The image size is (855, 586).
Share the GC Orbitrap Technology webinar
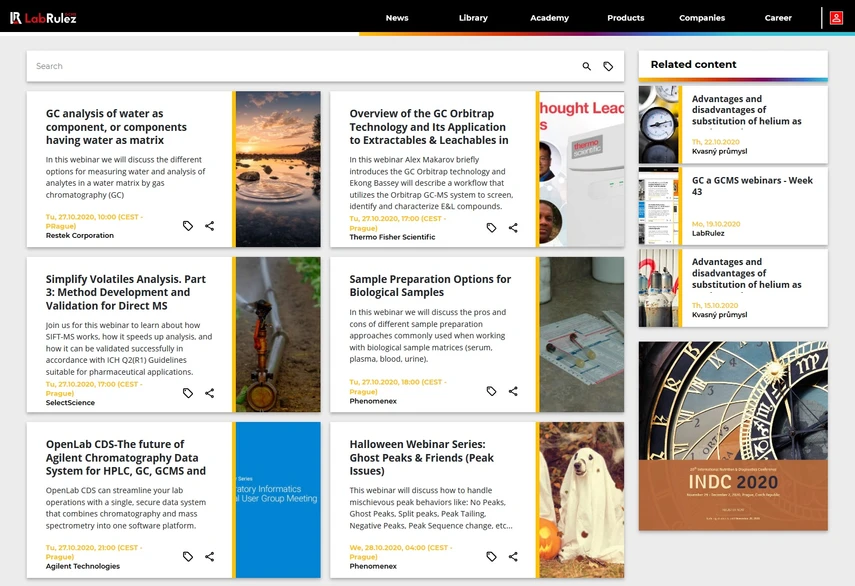coord(513,228)
